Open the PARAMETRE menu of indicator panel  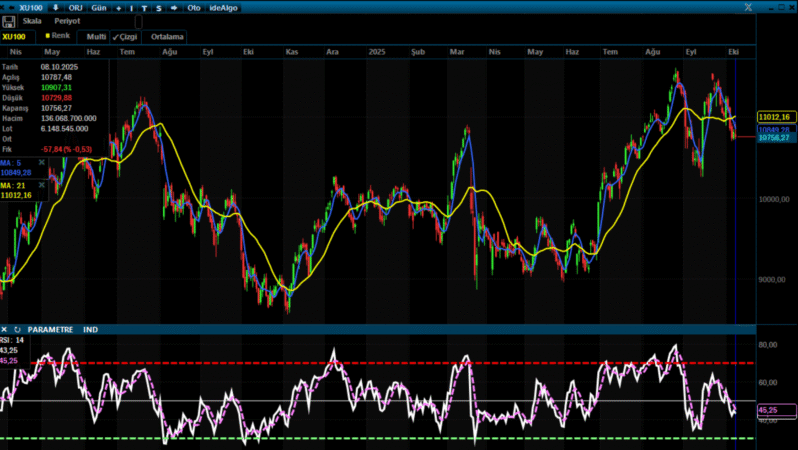point(50,329)
